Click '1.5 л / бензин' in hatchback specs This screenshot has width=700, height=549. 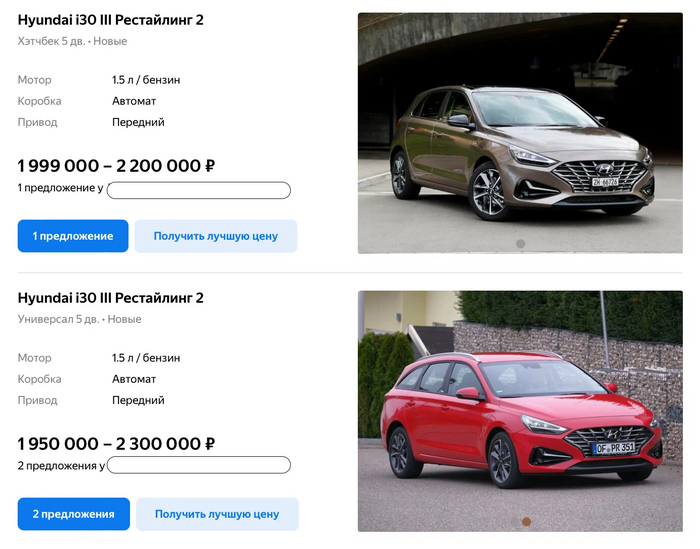coord(146,80)
